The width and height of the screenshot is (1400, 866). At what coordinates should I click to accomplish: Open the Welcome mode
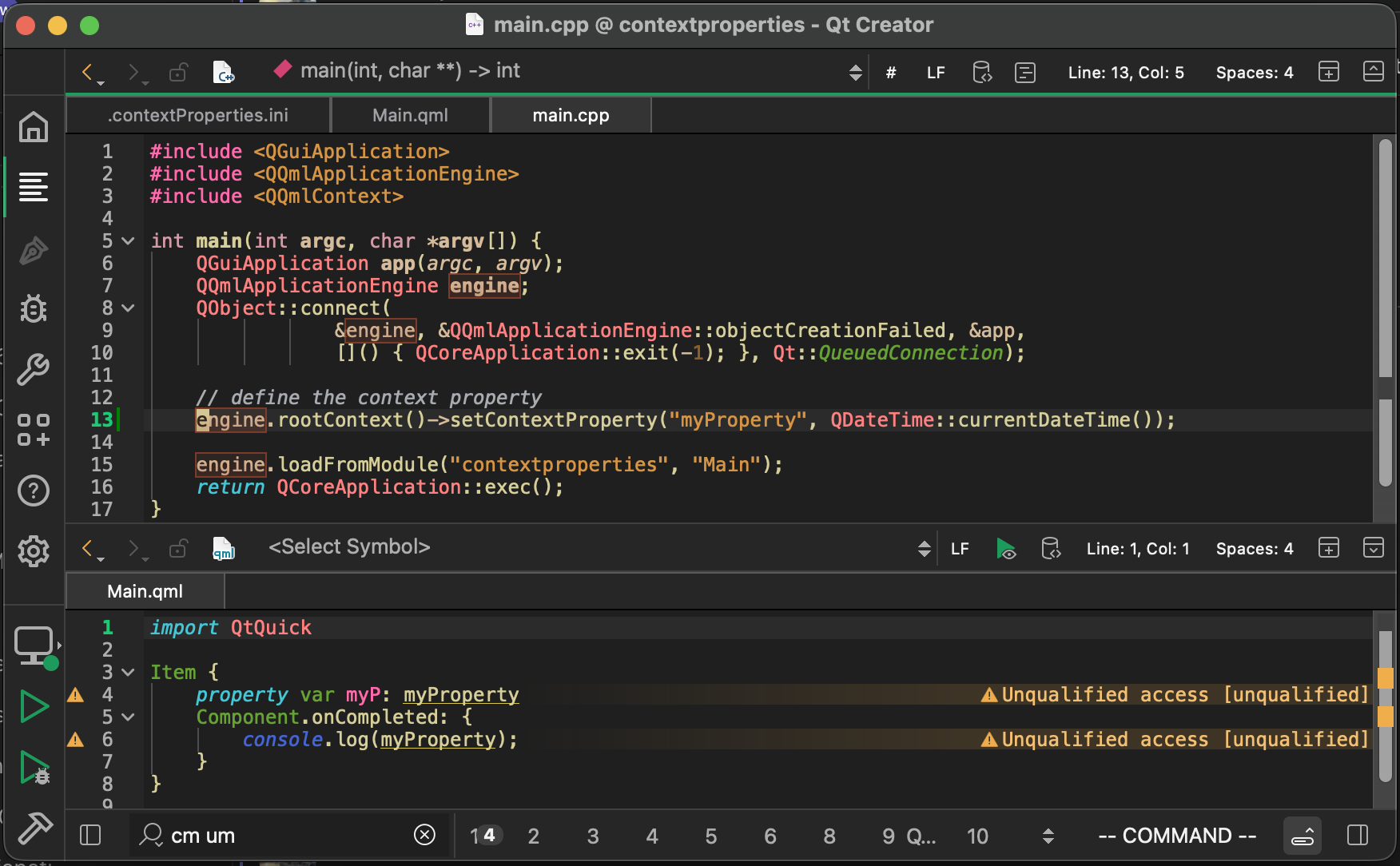pyautogui.click(x=34, y=128)
